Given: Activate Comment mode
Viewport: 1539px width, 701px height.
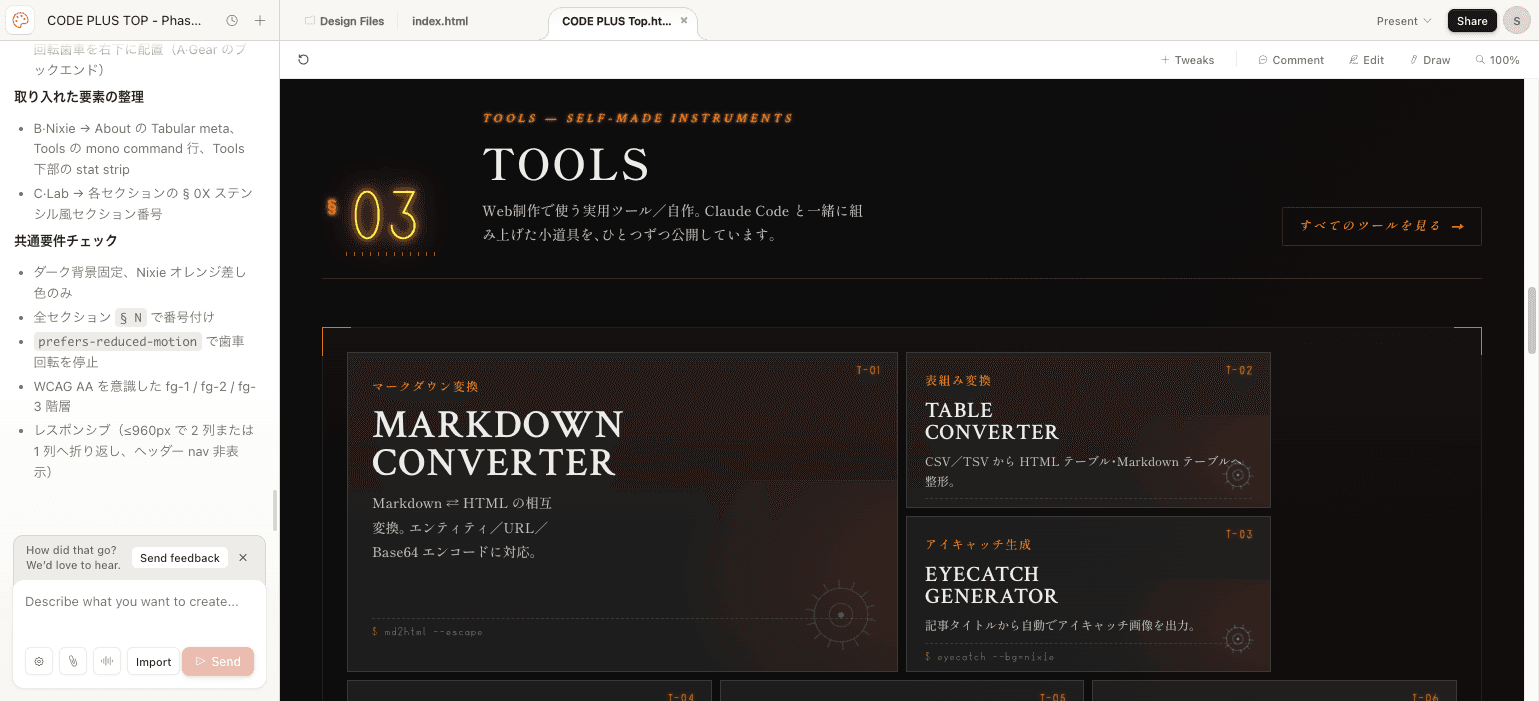Looking at the screenshot, I should click(1291, 60).
